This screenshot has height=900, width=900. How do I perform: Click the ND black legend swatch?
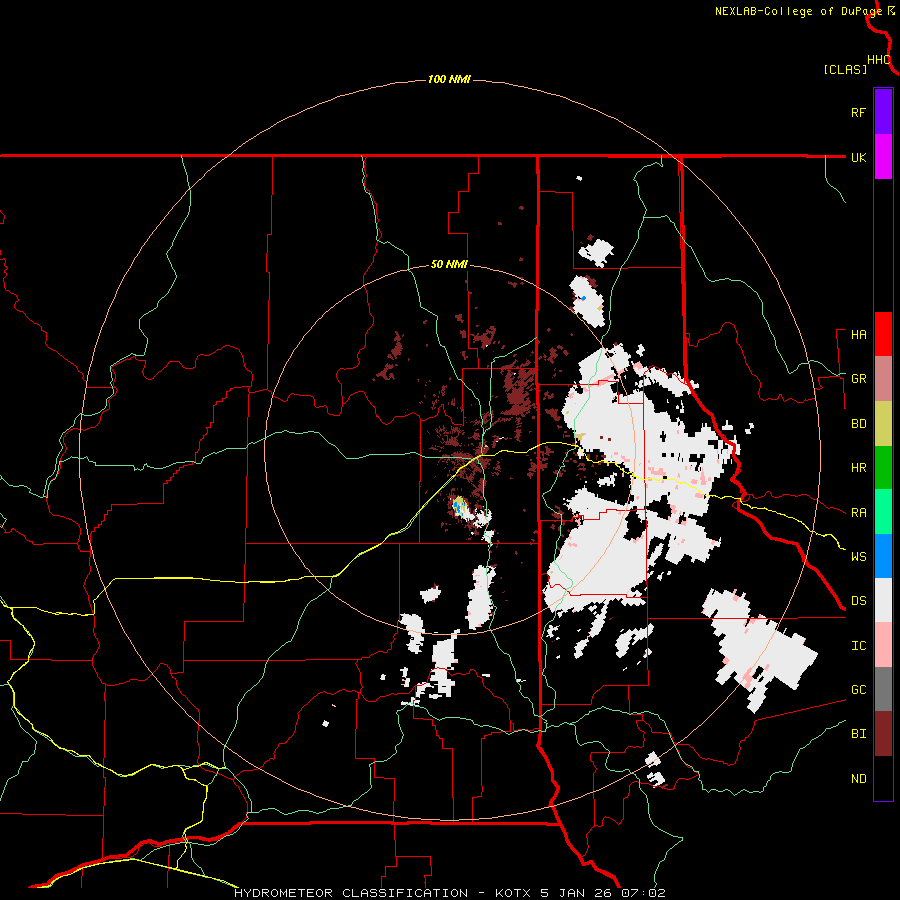pyautogui.click(x=883, y=778)
